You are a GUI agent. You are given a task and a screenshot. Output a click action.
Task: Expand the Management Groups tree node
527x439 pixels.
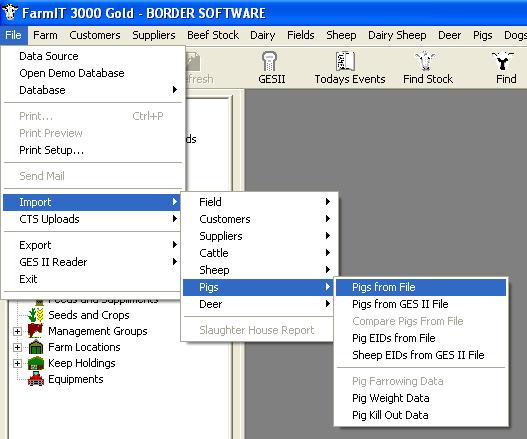point(17,331)
